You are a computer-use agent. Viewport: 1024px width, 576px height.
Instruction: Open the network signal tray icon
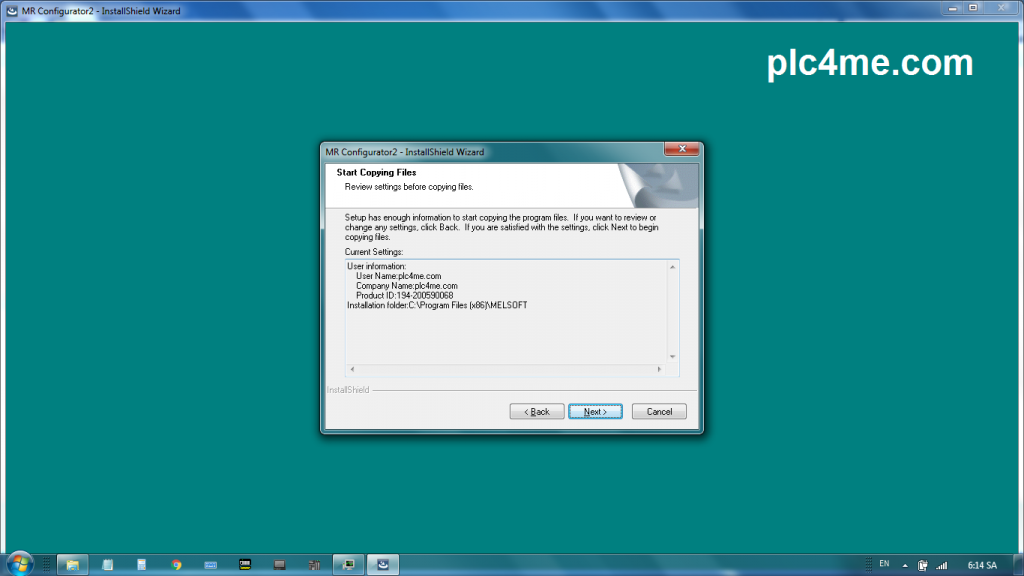[941, 565]
